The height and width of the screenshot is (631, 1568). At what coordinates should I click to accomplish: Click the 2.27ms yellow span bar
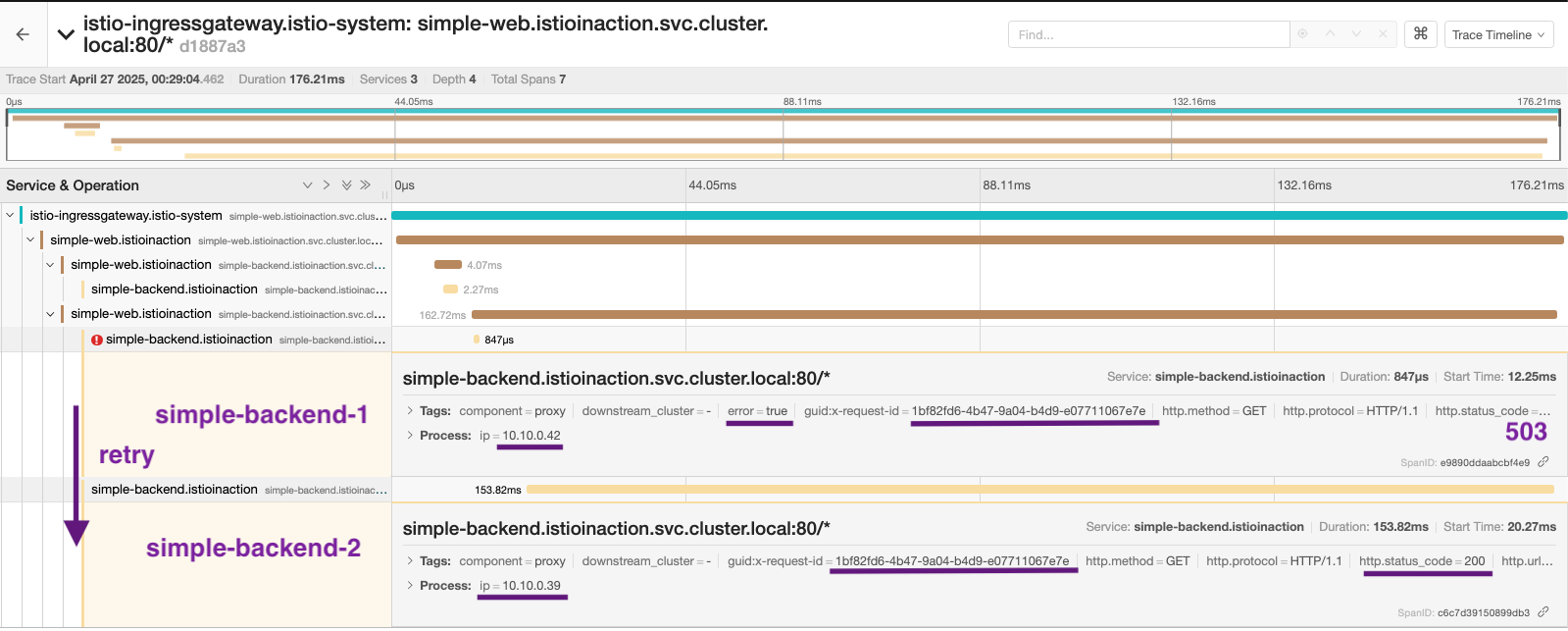[x=450, y=289]
